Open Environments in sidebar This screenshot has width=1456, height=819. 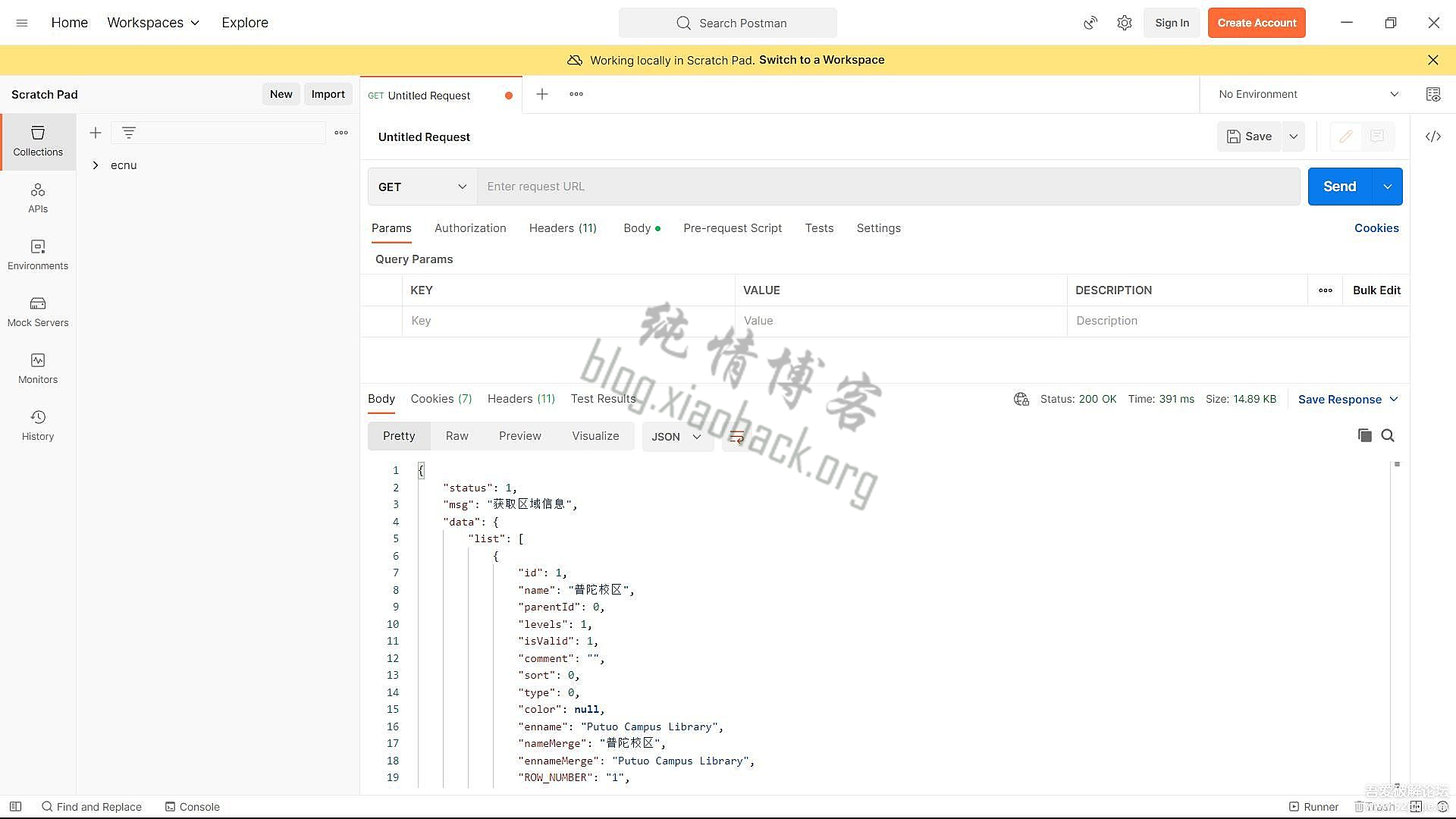coord(38,255)
